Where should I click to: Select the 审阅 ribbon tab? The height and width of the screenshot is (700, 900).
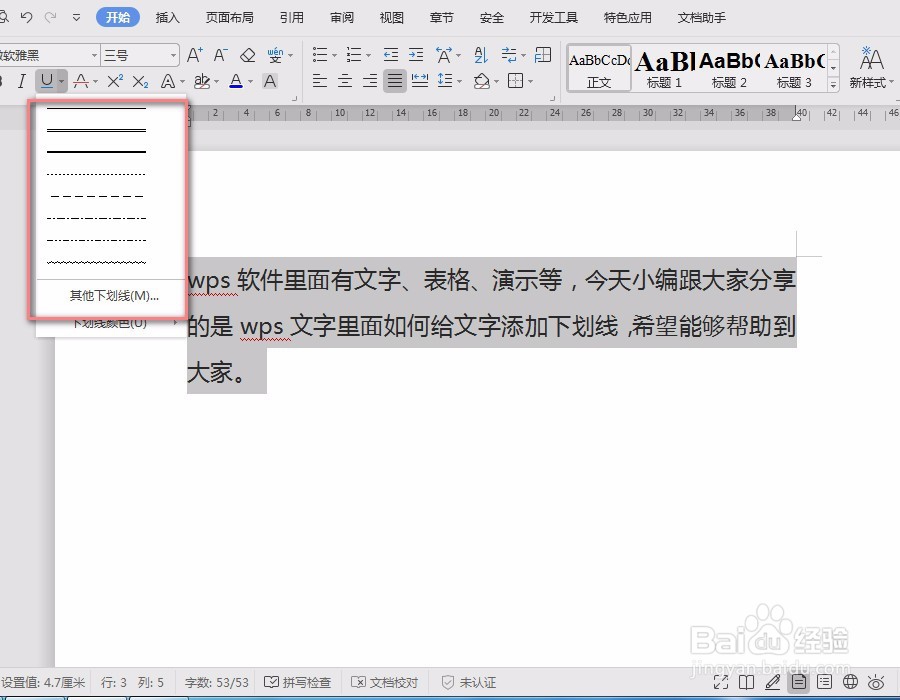point(342,18)
